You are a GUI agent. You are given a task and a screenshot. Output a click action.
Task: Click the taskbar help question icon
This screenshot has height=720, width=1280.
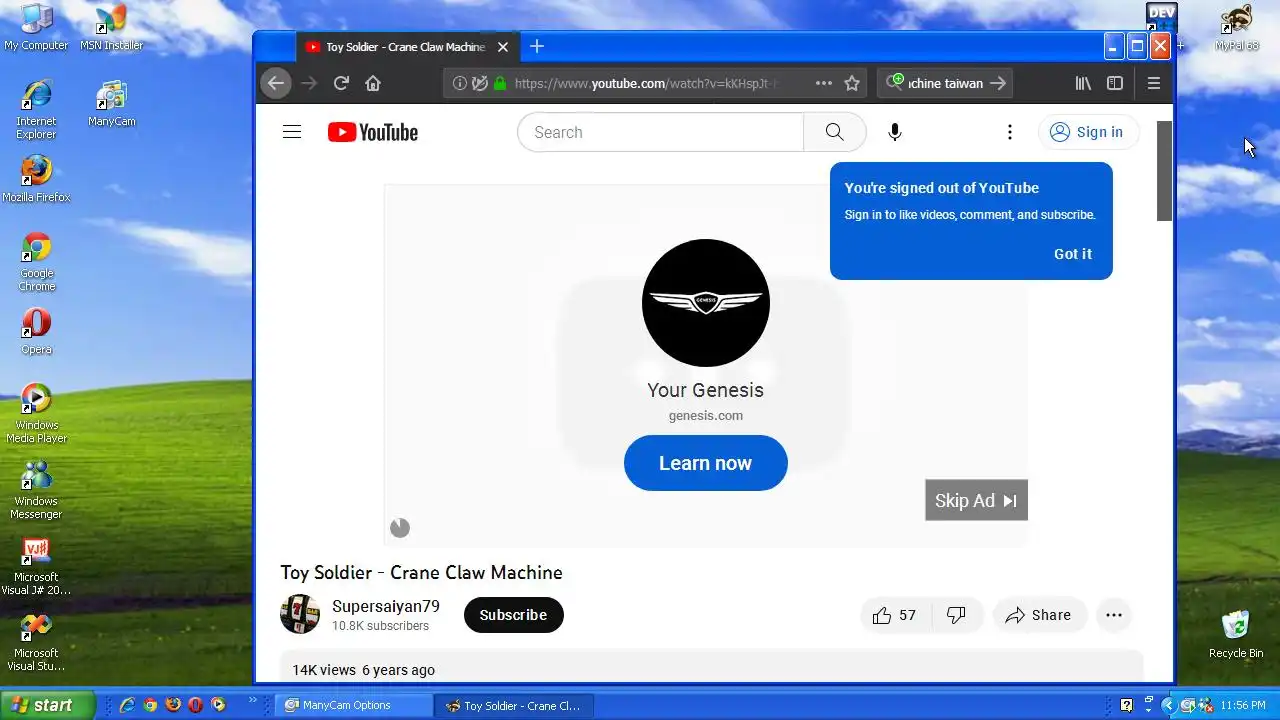[1127, 705]
